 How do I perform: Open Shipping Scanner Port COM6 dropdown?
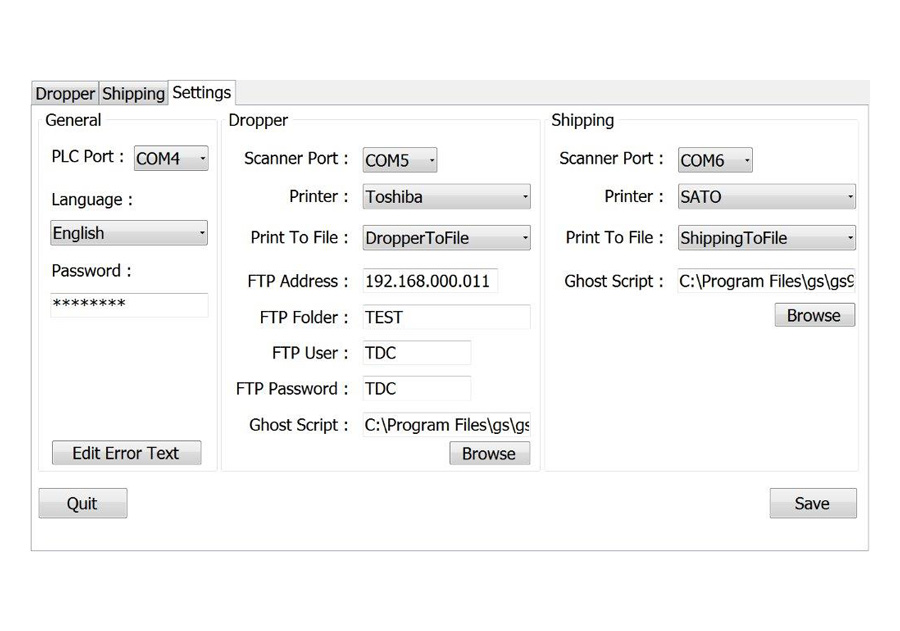pos(714,160)
